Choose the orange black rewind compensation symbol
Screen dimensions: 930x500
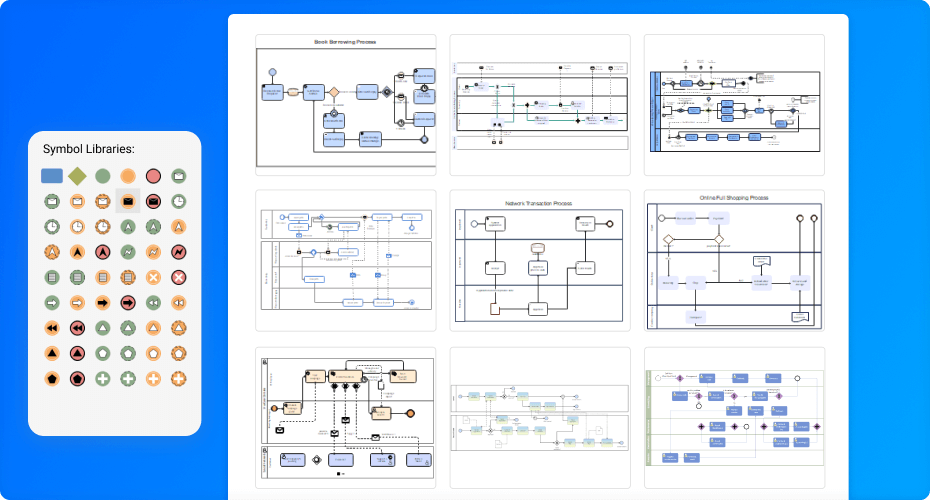click(52, 328)
